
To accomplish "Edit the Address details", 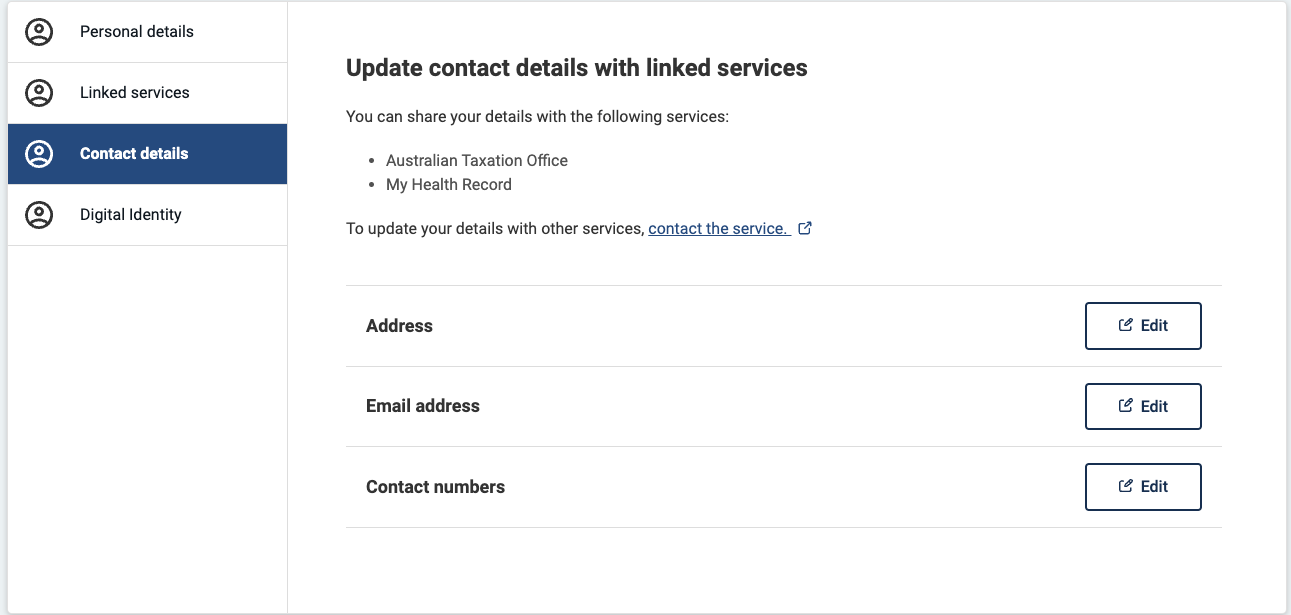I will click(1143, 326).
